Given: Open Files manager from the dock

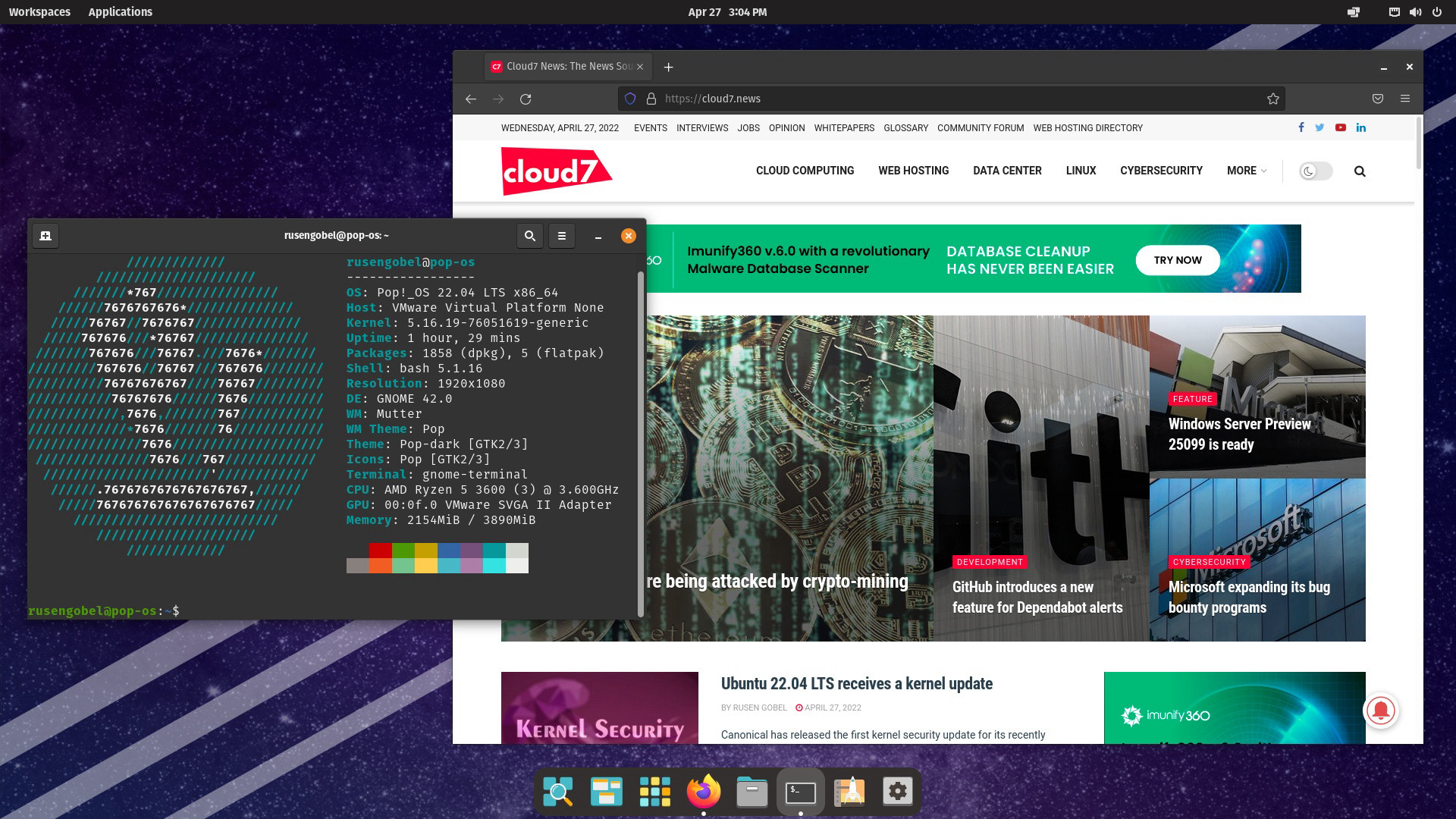Looking at the screenshot, I should (752, 792).
